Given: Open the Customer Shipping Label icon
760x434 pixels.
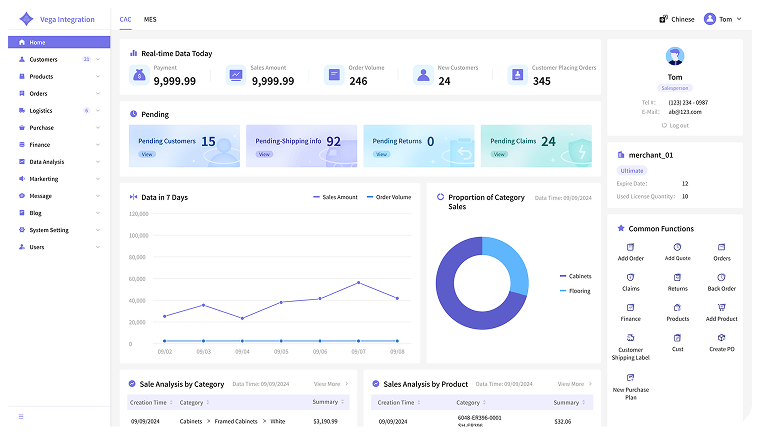Looking at the screenshot, I should 630,338.
